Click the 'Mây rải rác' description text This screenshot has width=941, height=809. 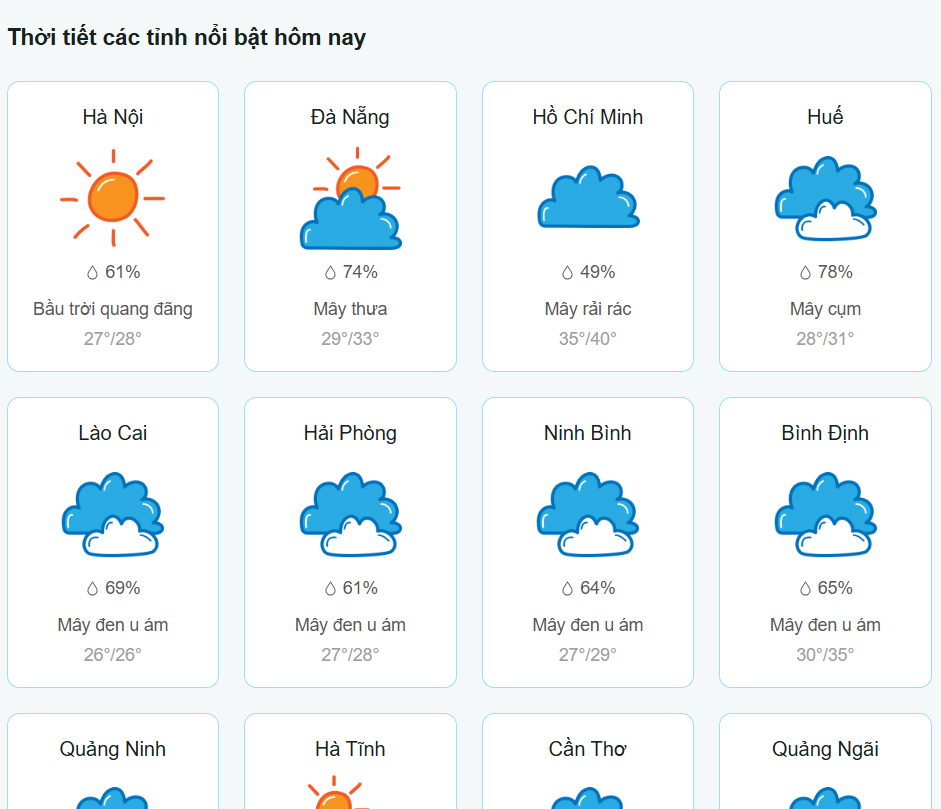pos(588,309)
